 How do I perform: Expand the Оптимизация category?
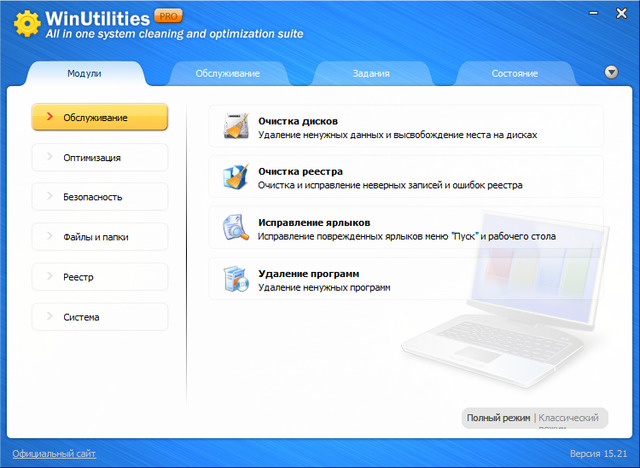pos(99,157)
